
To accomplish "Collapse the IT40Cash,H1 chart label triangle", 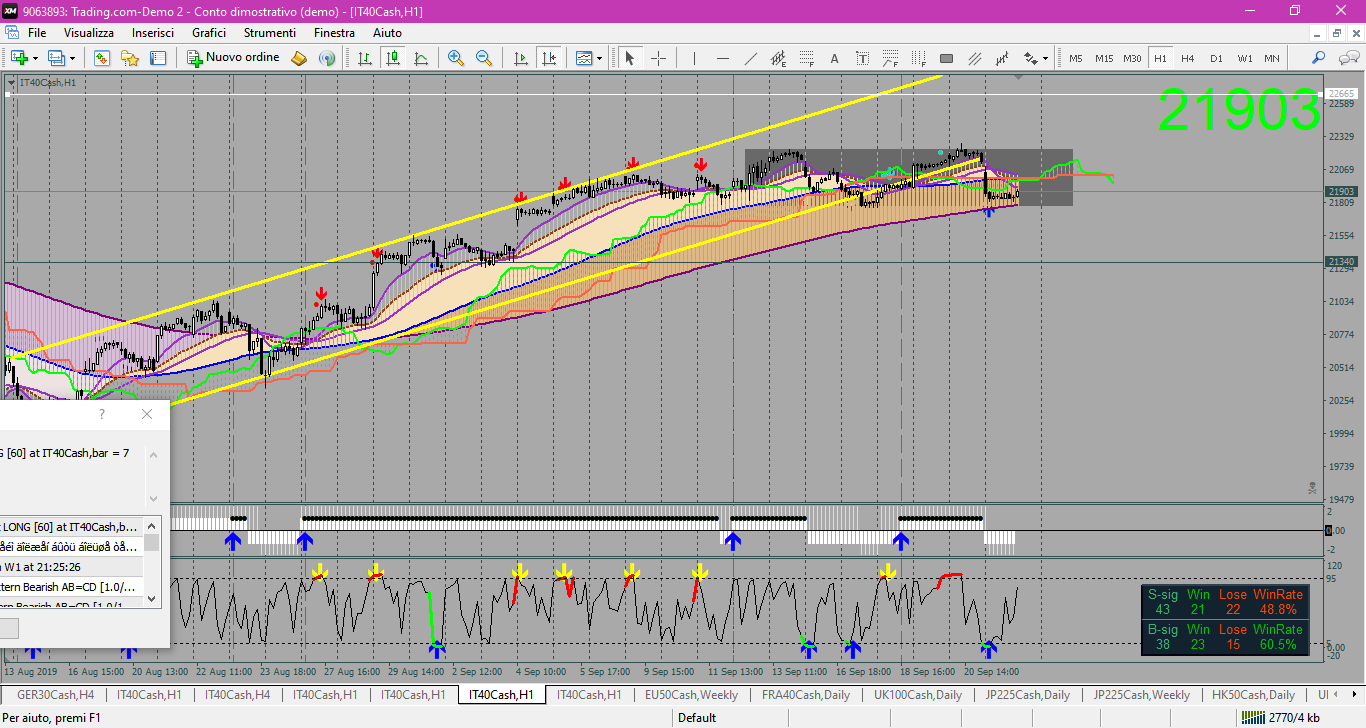I will [x=12, y=82].
